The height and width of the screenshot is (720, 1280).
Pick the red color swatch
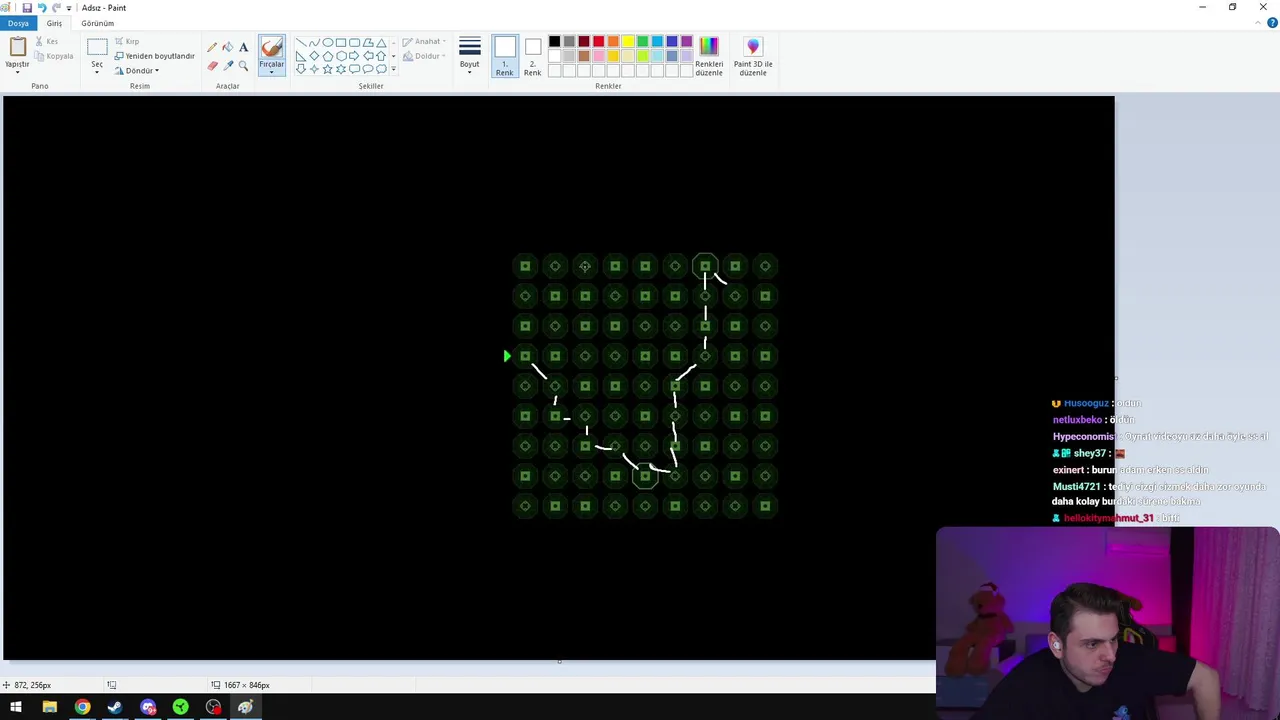pos(598,42)
